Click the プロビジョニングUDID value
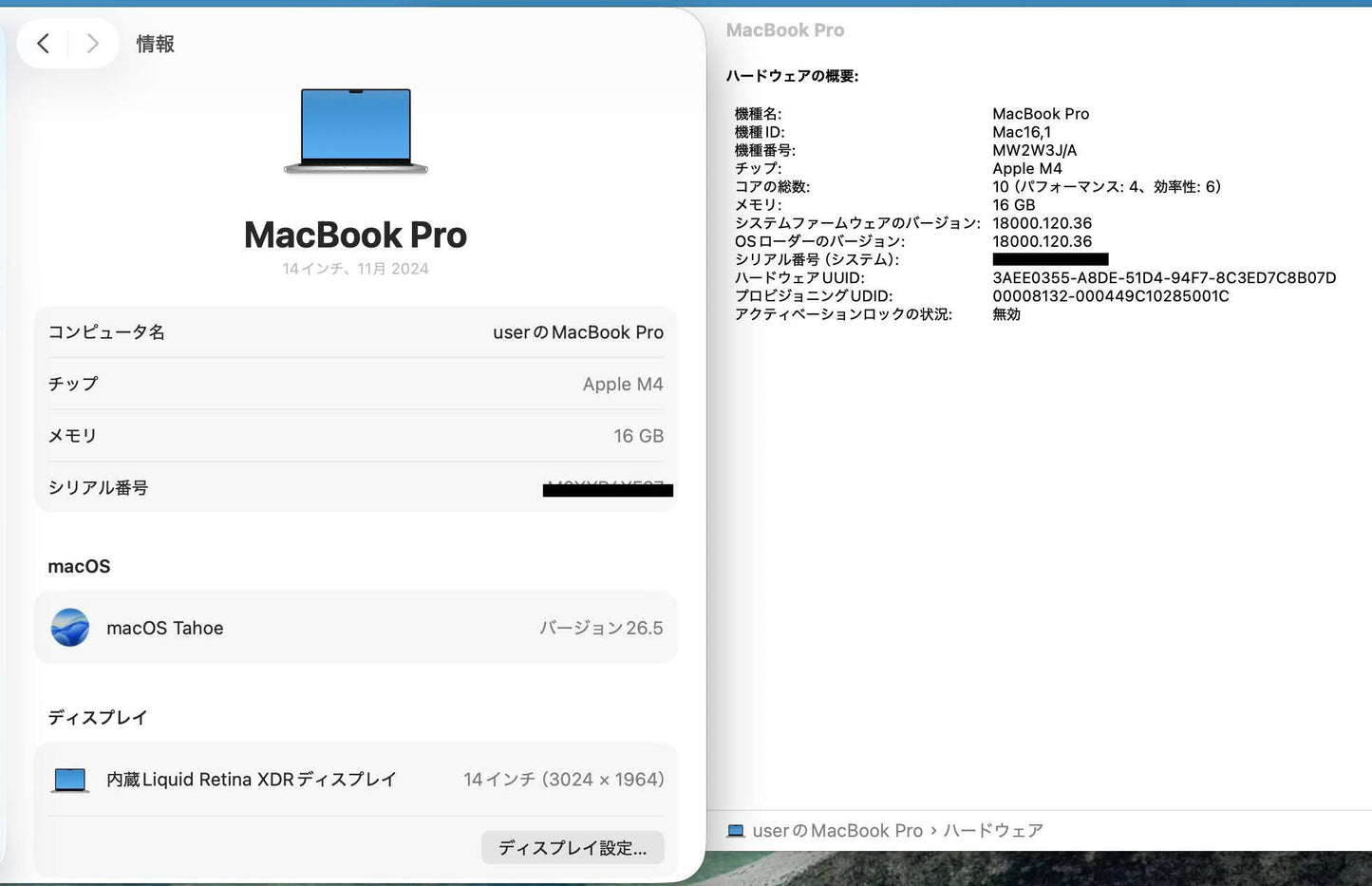 click(x=1111, y=296)
